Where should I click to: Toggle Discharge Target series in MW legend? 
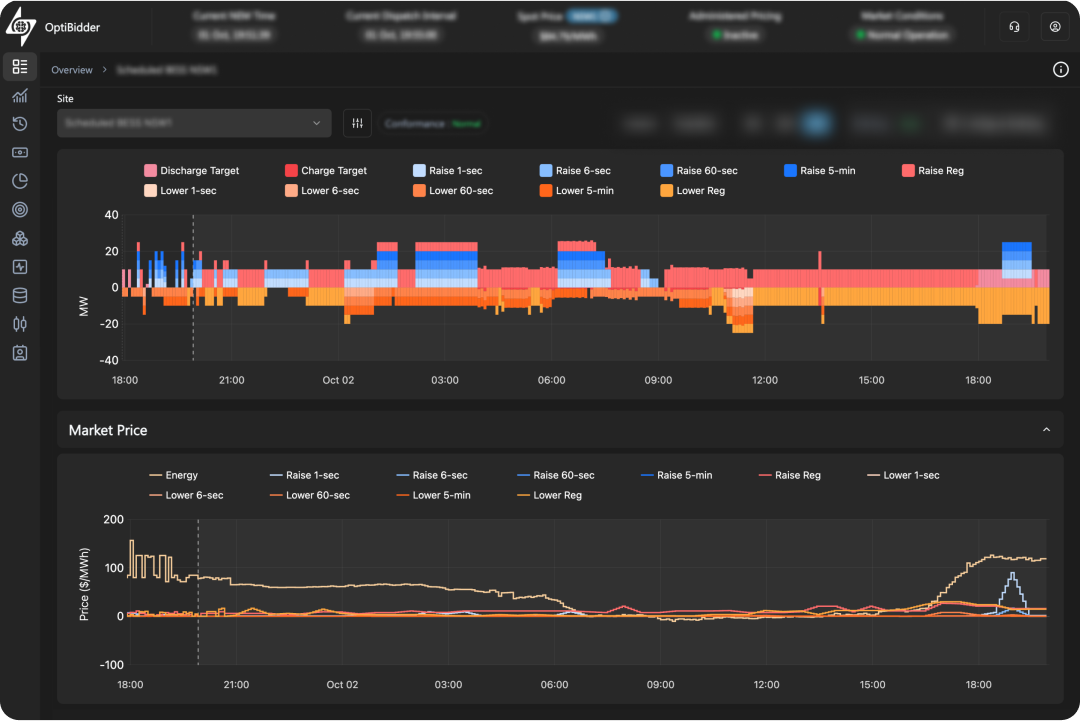(191, 171)
